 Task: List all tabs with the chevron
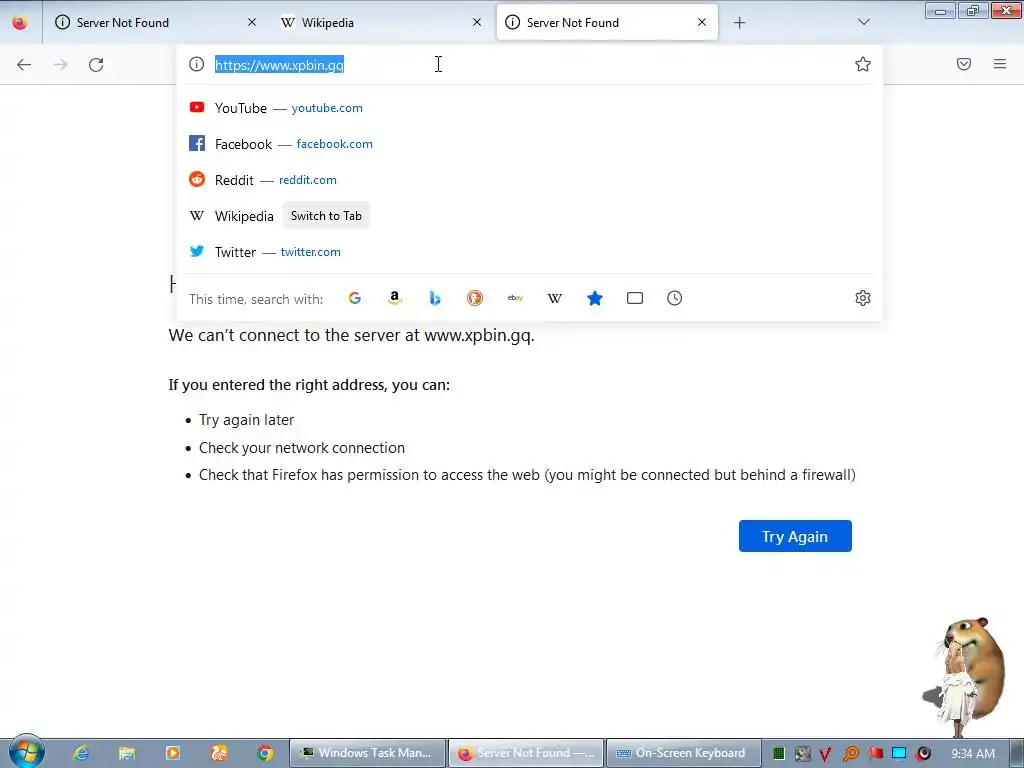[x=863, y=22]
